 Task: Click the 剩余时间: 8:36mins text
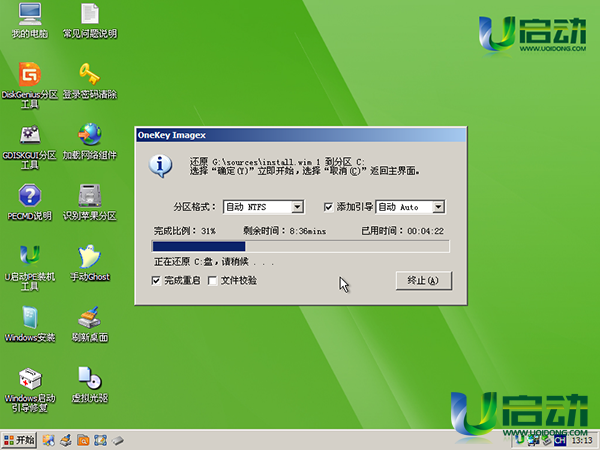[x=285, y=231]
